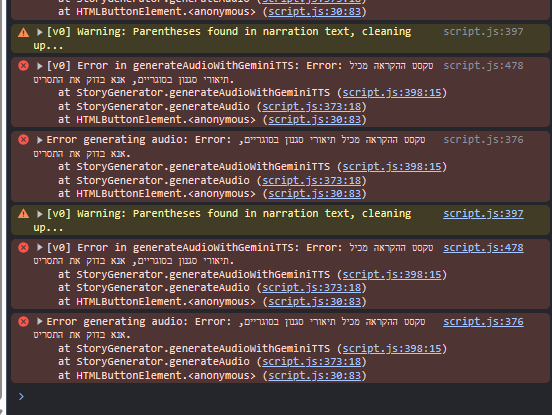This screenshot has width=552, height=415.
Task: Click the red error icon beside greyed script.js:376 entry
Action: (x=24, y=139)
